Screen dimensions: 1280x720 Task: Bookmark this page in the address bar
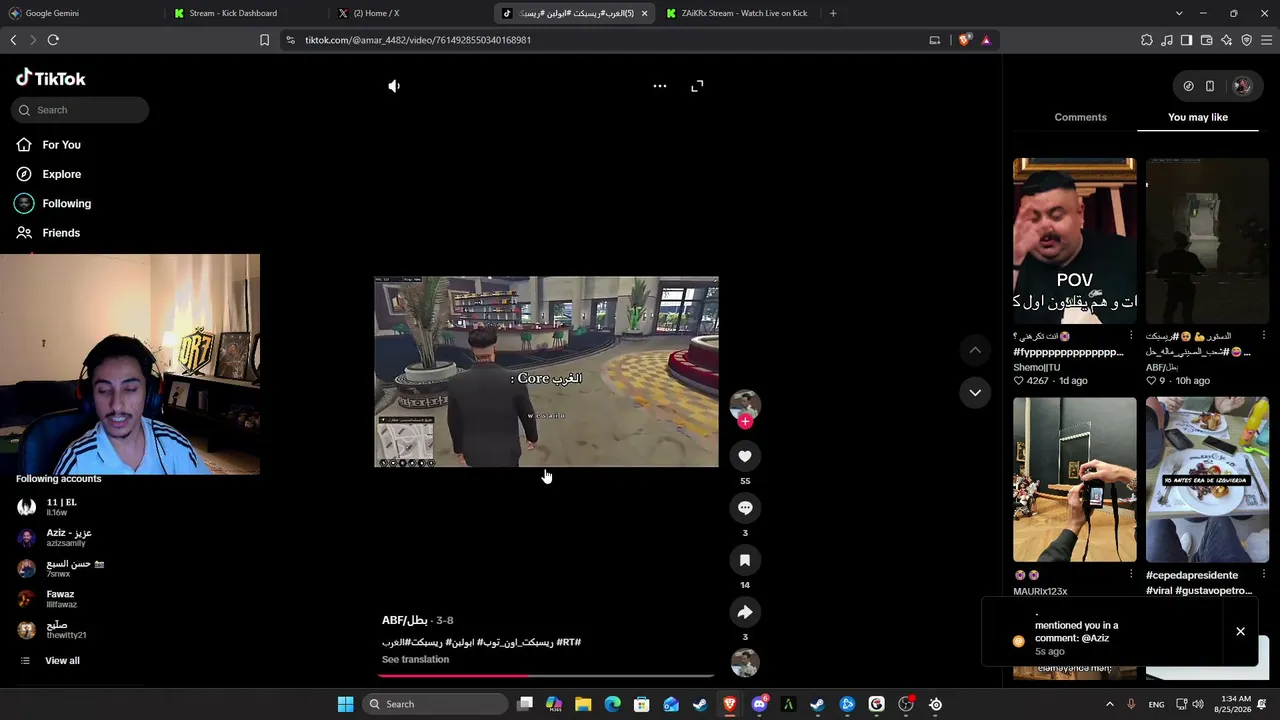click(x=264, y=40)
